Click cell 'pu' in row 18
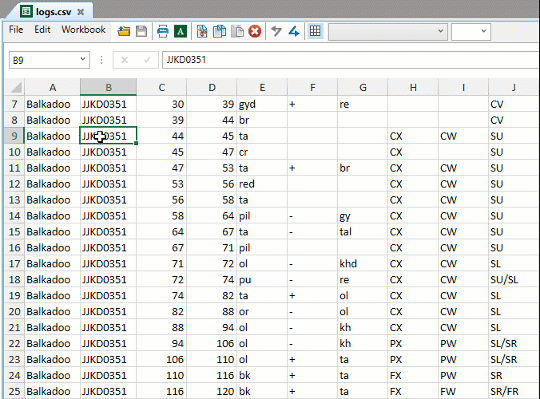The width and height of the screenshot is (540, 399). coord(262,280)
